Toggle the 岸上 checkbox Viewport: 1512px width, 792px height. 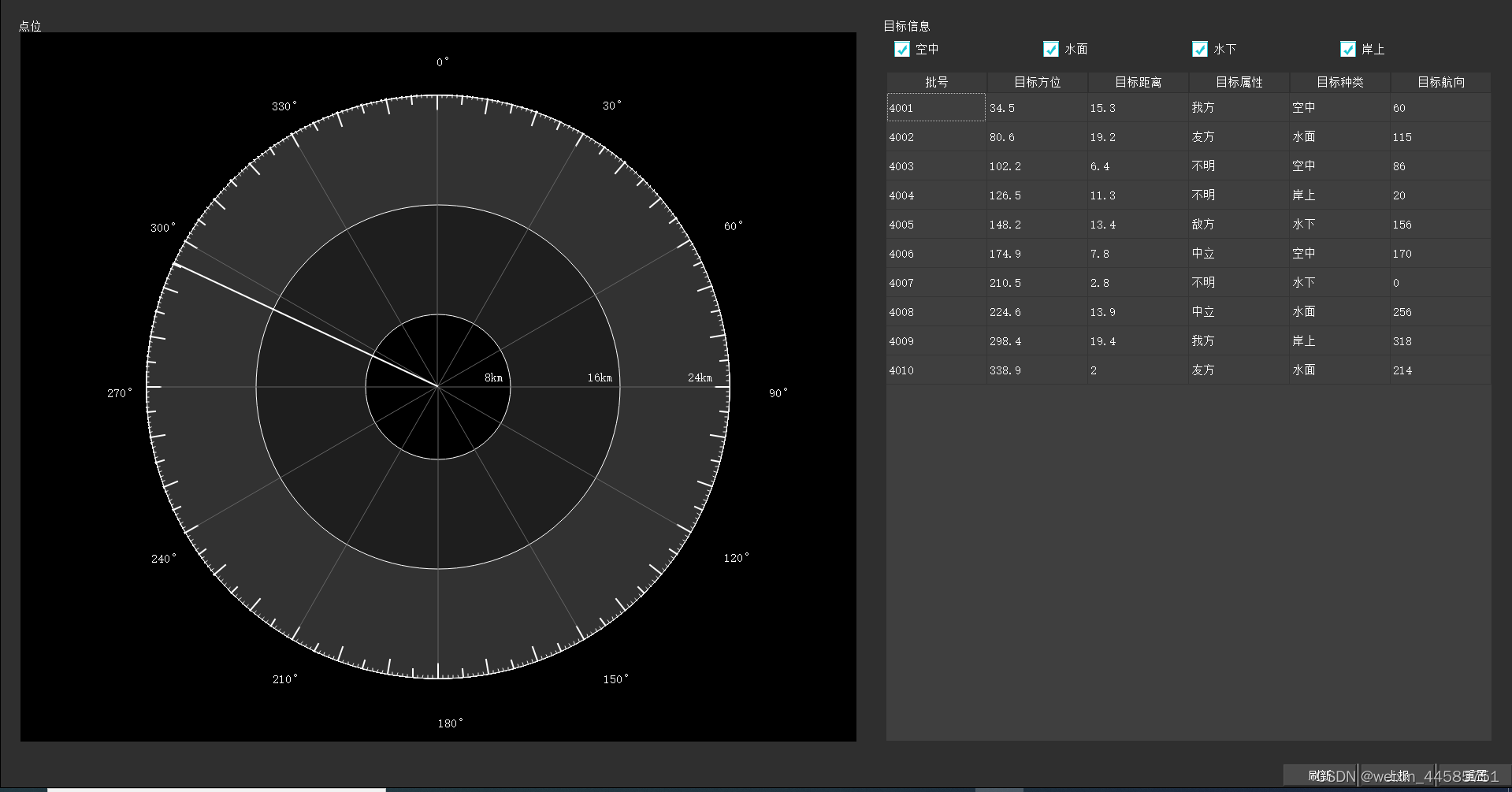[1348, 50]
